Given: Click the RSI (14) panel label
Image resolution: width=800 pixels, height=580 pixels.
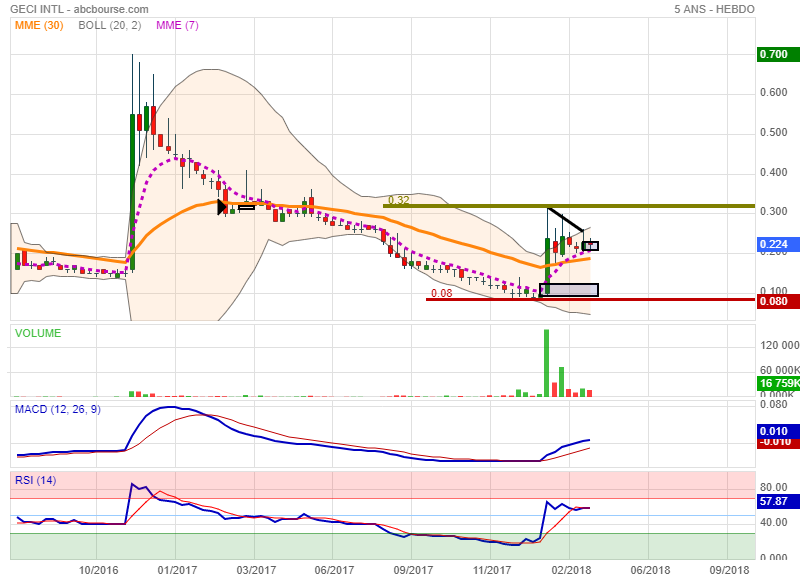Looking at the screenshot, I should 35,480.
